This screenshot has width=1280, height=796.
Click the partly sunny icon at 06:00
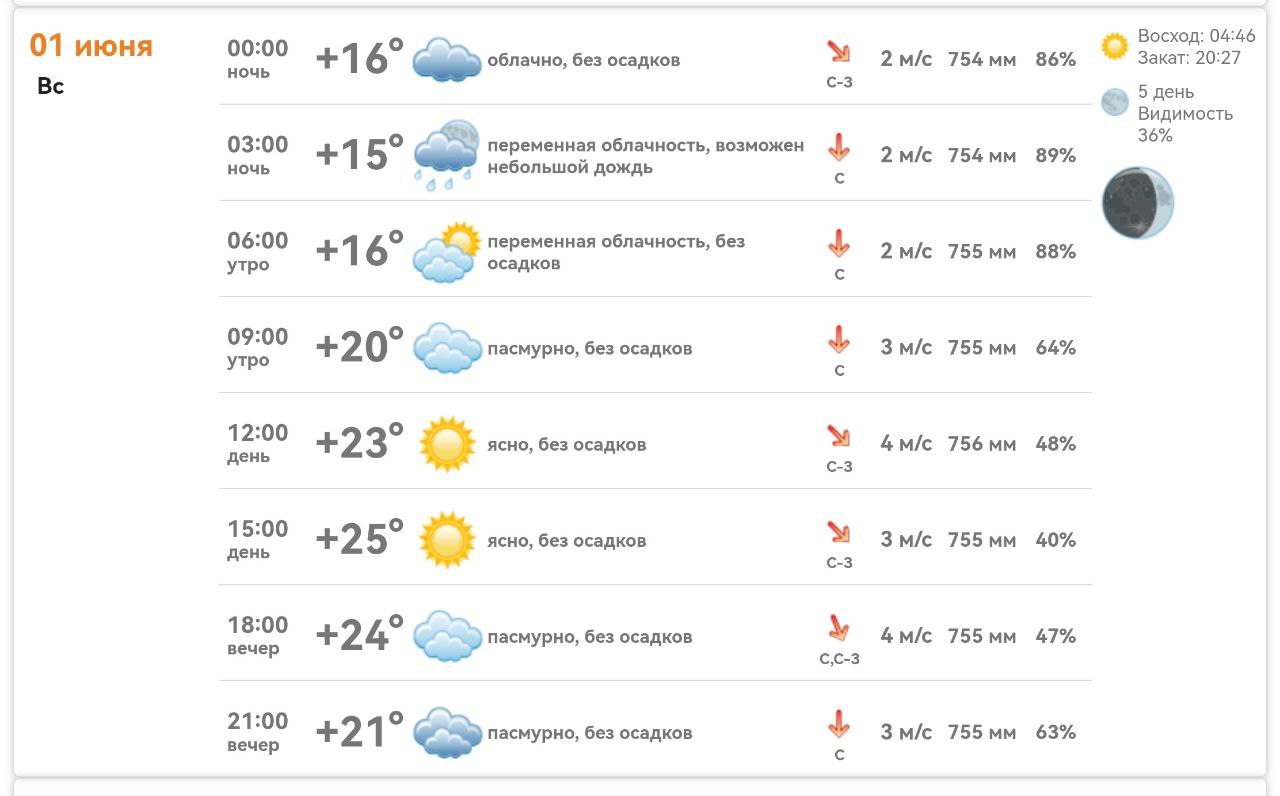click(447, 252)
